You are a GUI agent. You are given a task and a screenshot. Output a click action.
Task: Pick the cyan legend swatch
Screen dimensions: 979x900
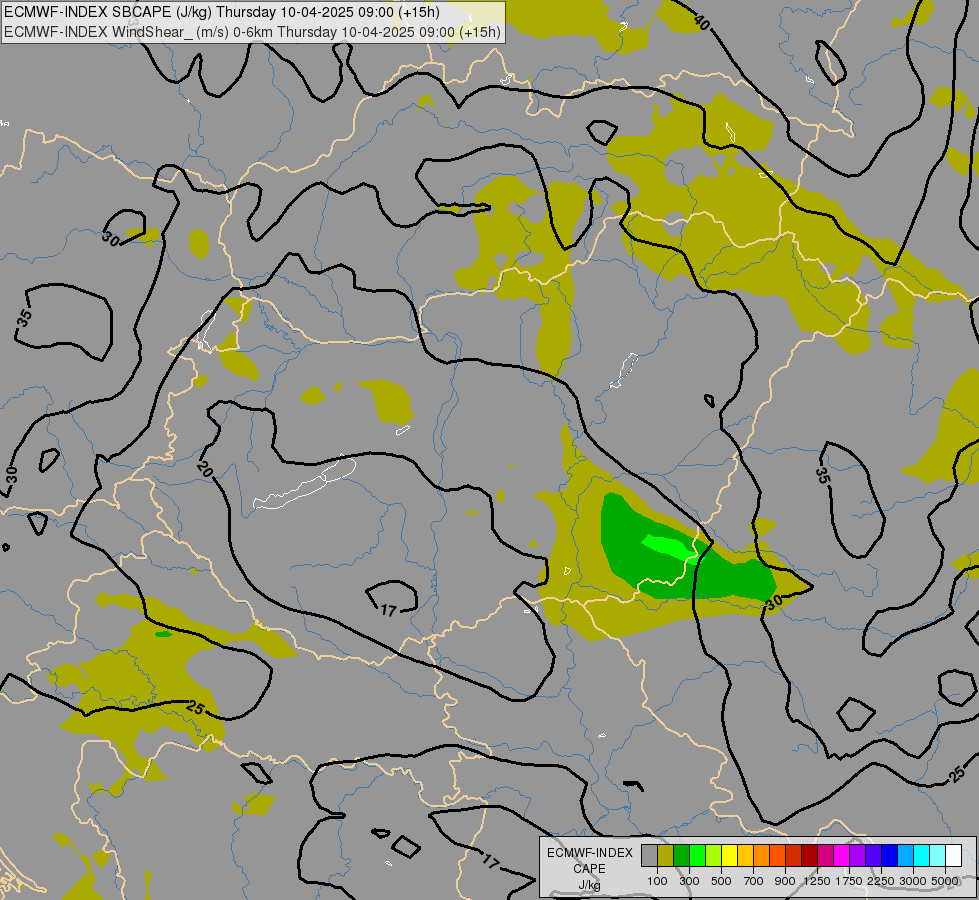[922, 855]
